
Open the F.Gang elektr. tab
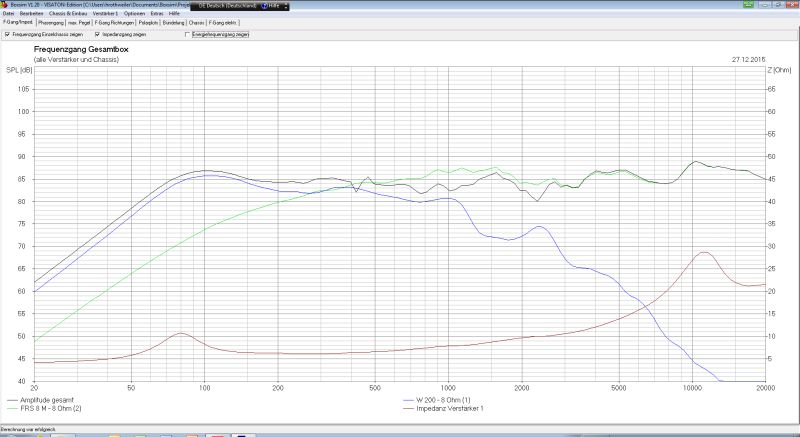pyautogui.click(x=222, y=21)
